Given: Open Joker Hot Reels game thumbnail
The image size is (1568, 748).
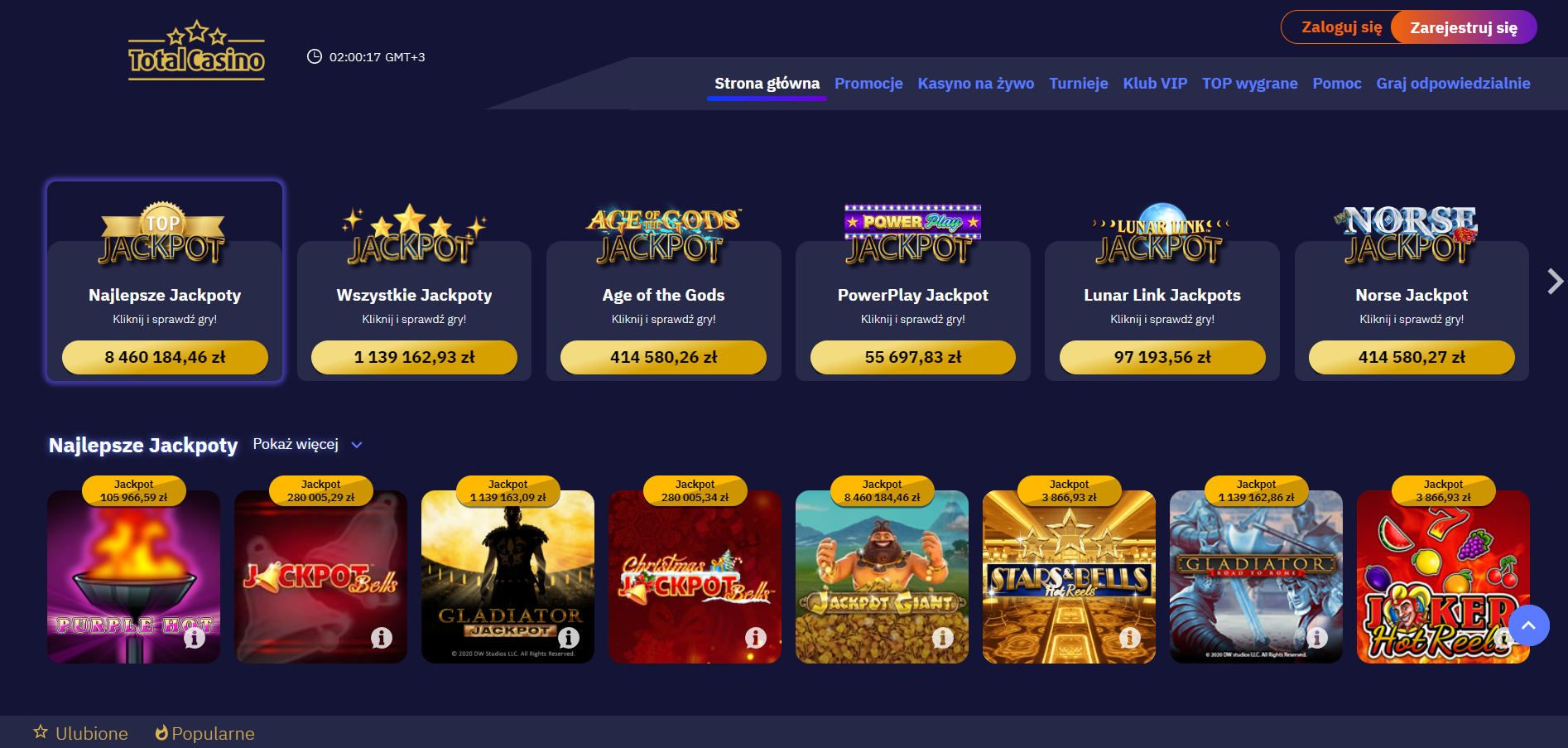Looking at the screenshot, I should pos(1443,577).
